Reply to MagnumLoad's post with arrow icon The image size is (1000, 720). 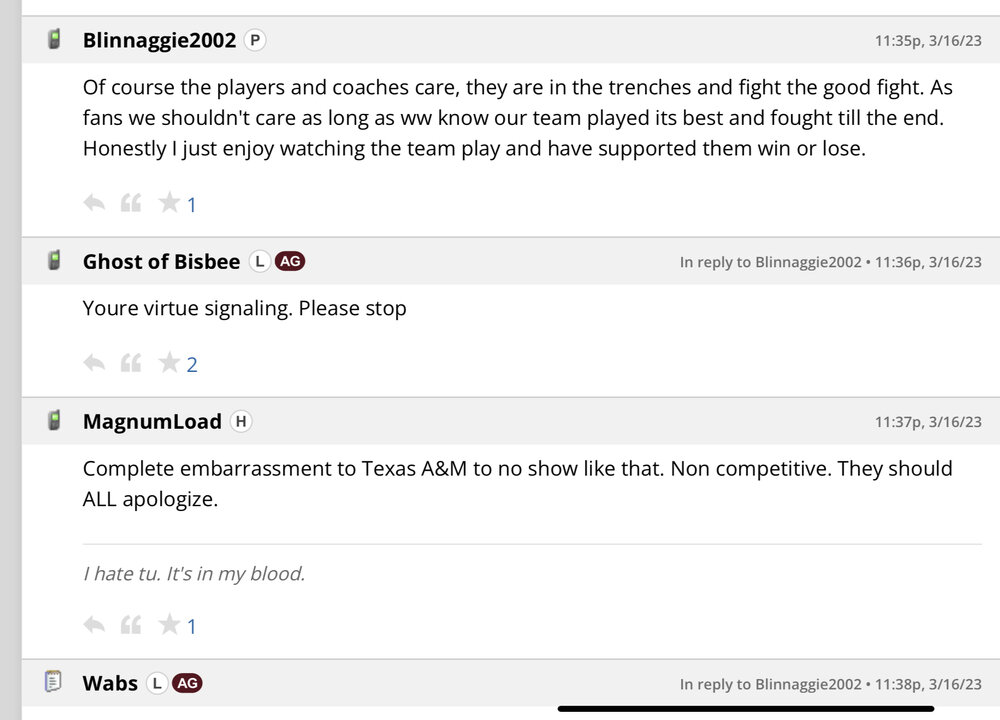click(94, 626)
